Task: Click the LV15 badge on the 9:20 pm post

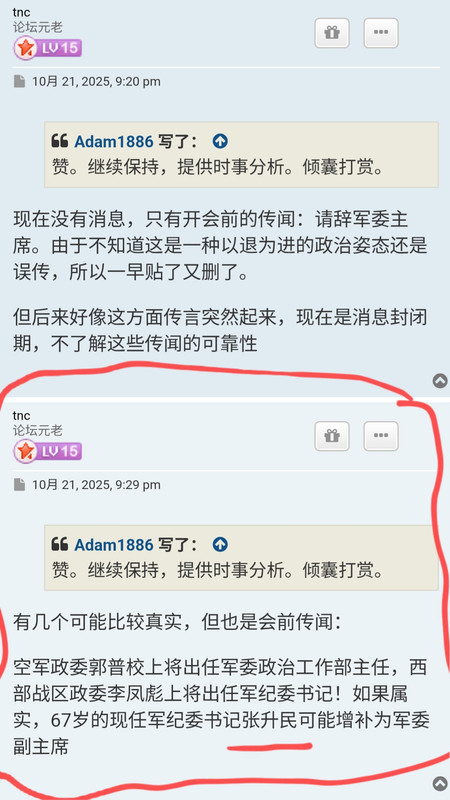Action: (47, 48)
